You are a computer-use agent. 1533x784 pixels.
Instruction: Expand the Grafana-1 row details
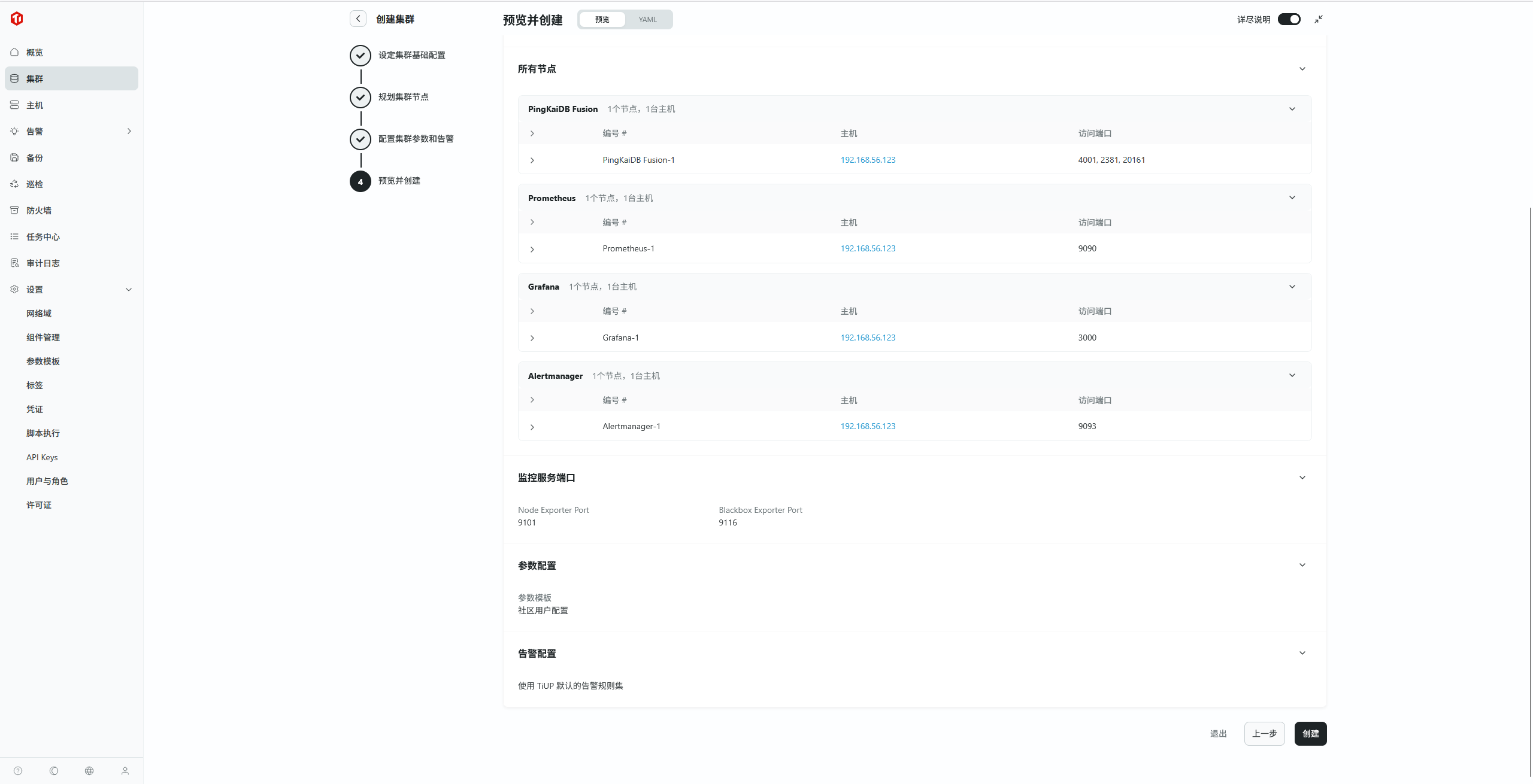(x=532, y=338)
